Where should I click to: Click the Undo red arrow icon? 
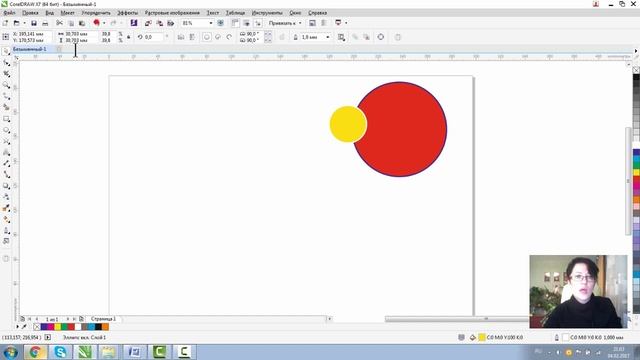click(96, 23)
